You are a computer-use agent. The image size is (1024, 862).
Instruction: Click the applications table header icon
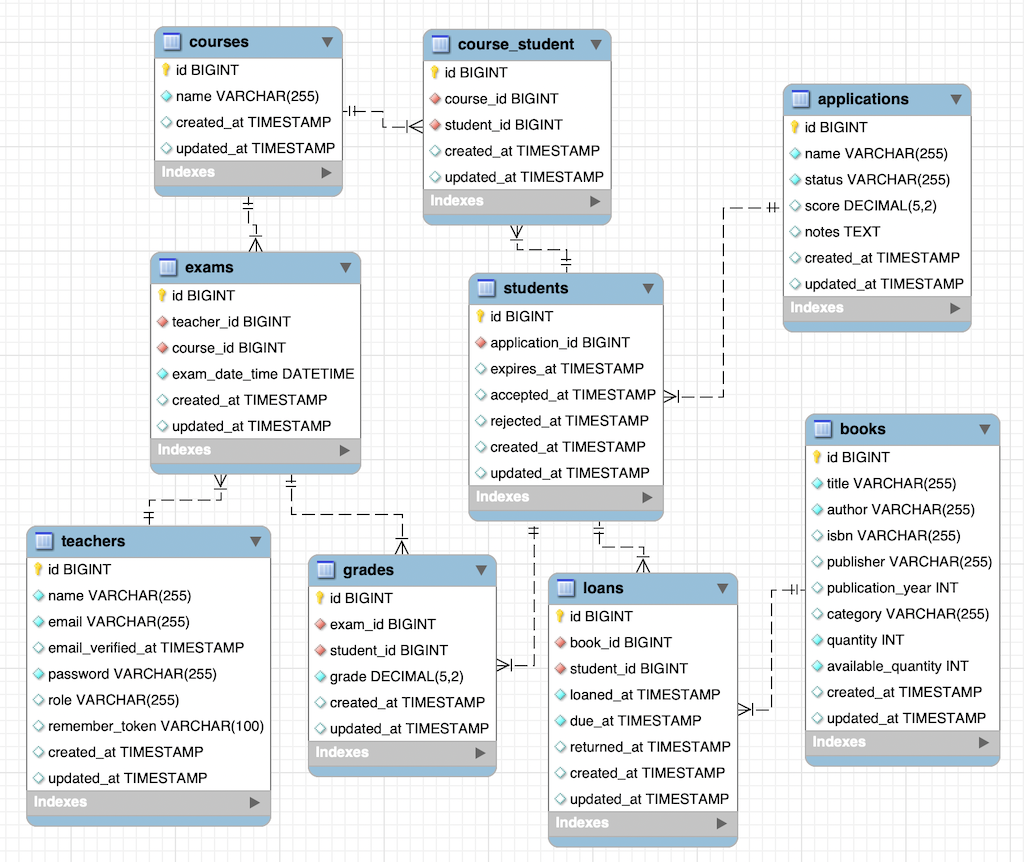tap(800, 99)
